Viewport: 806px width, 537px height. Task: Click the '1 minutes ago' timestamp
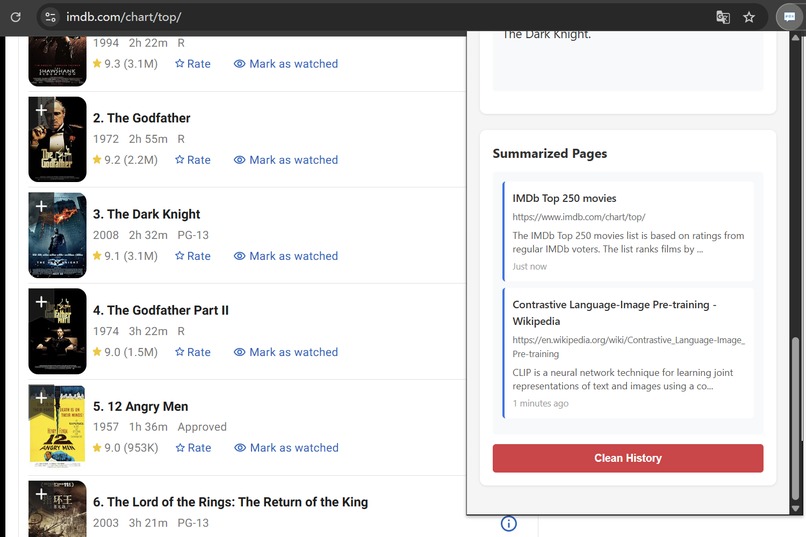coord(540,403)
